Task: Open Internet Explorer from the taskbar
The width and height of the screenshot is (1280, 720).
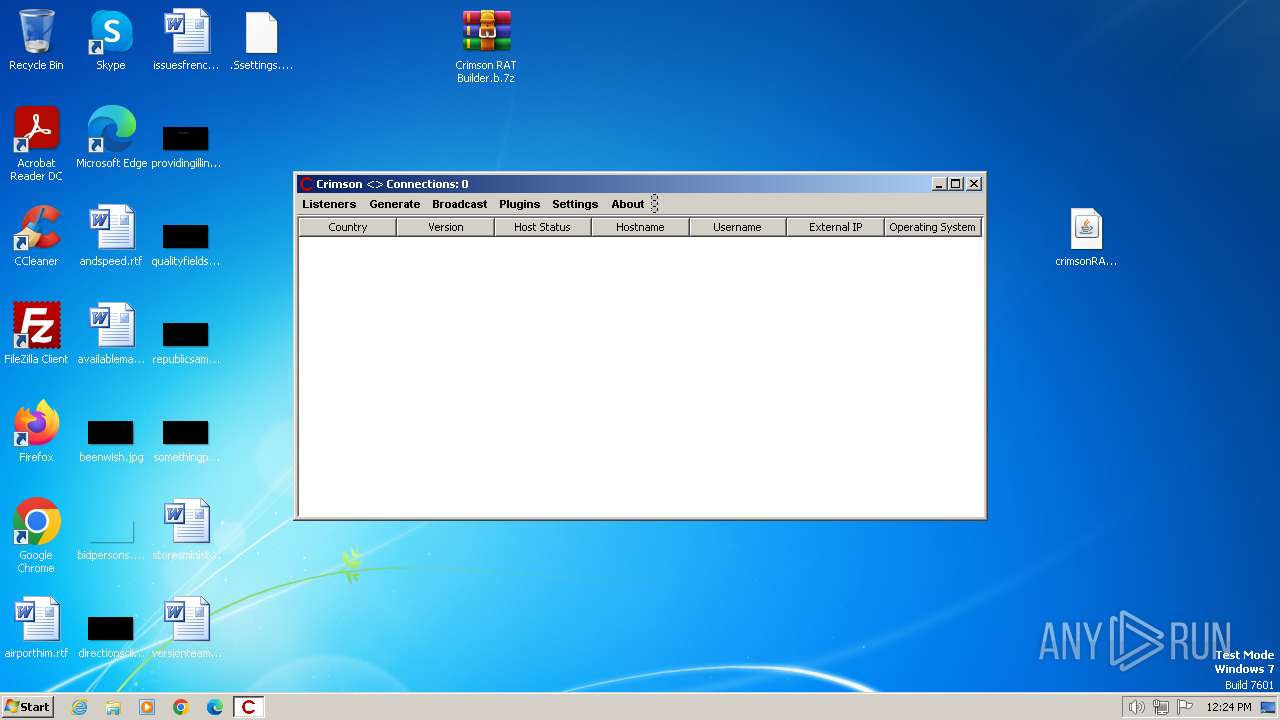Action: (x=80, y=707)
